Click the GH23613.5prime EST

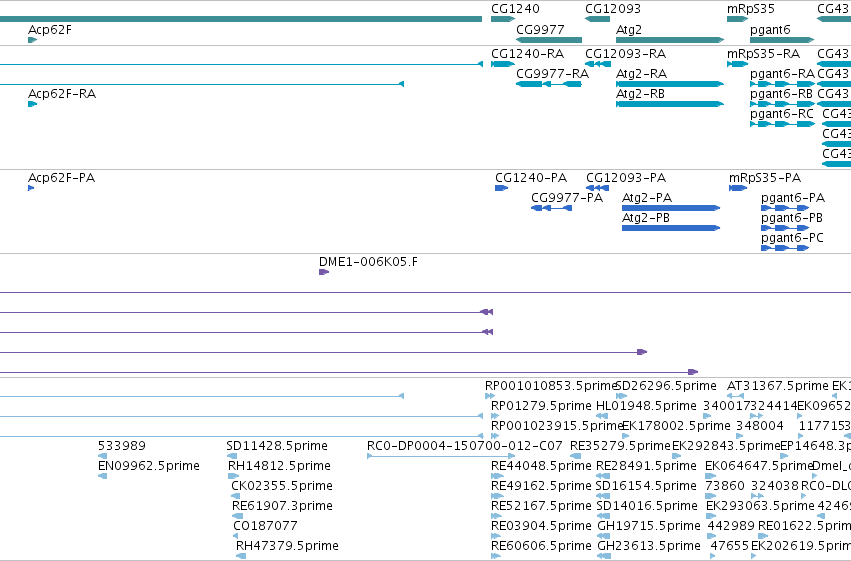click(x=604, y=556)
